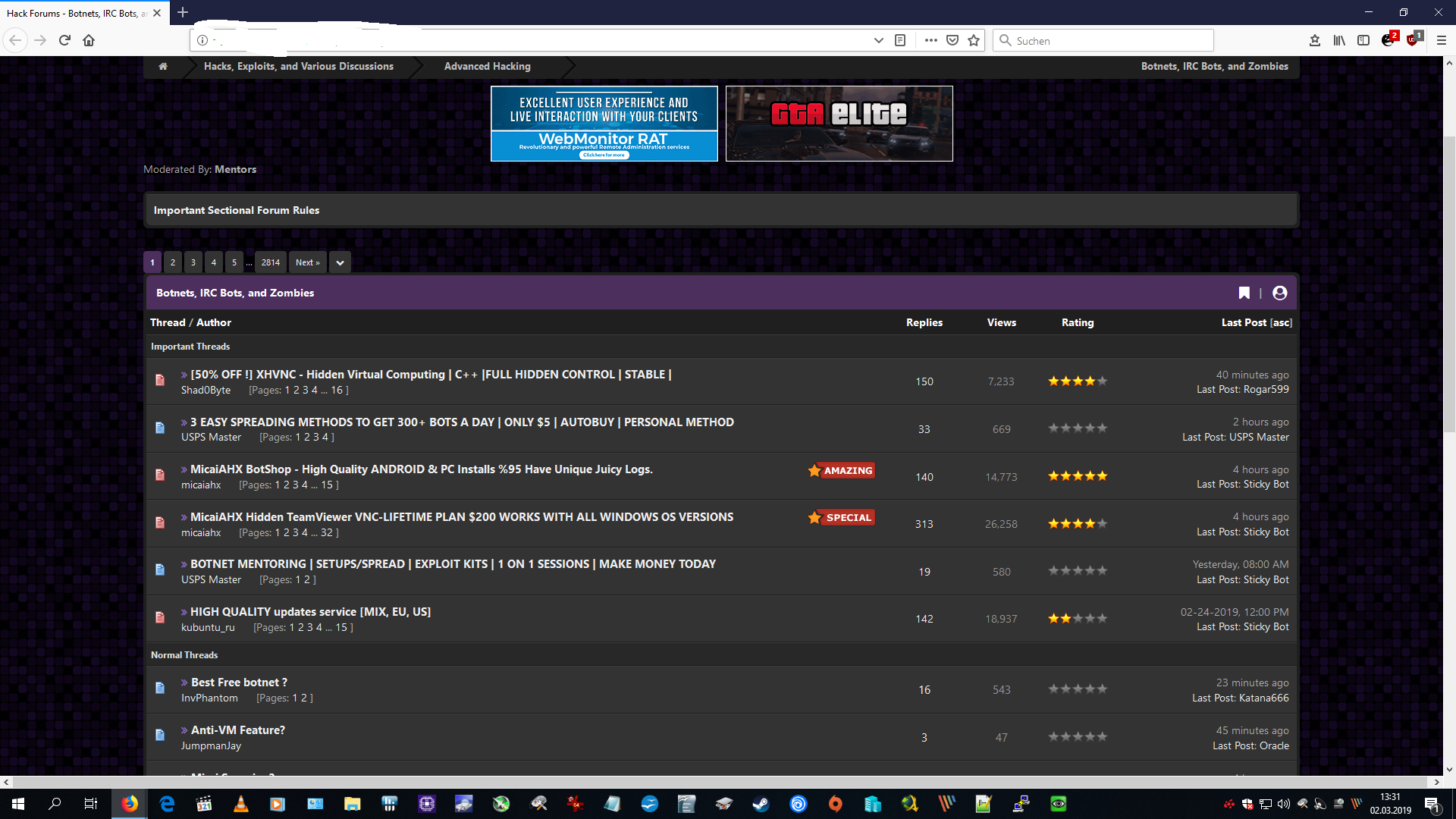
Task: Toggle the Firefox sidebar icon
Action: [1363, 40]
